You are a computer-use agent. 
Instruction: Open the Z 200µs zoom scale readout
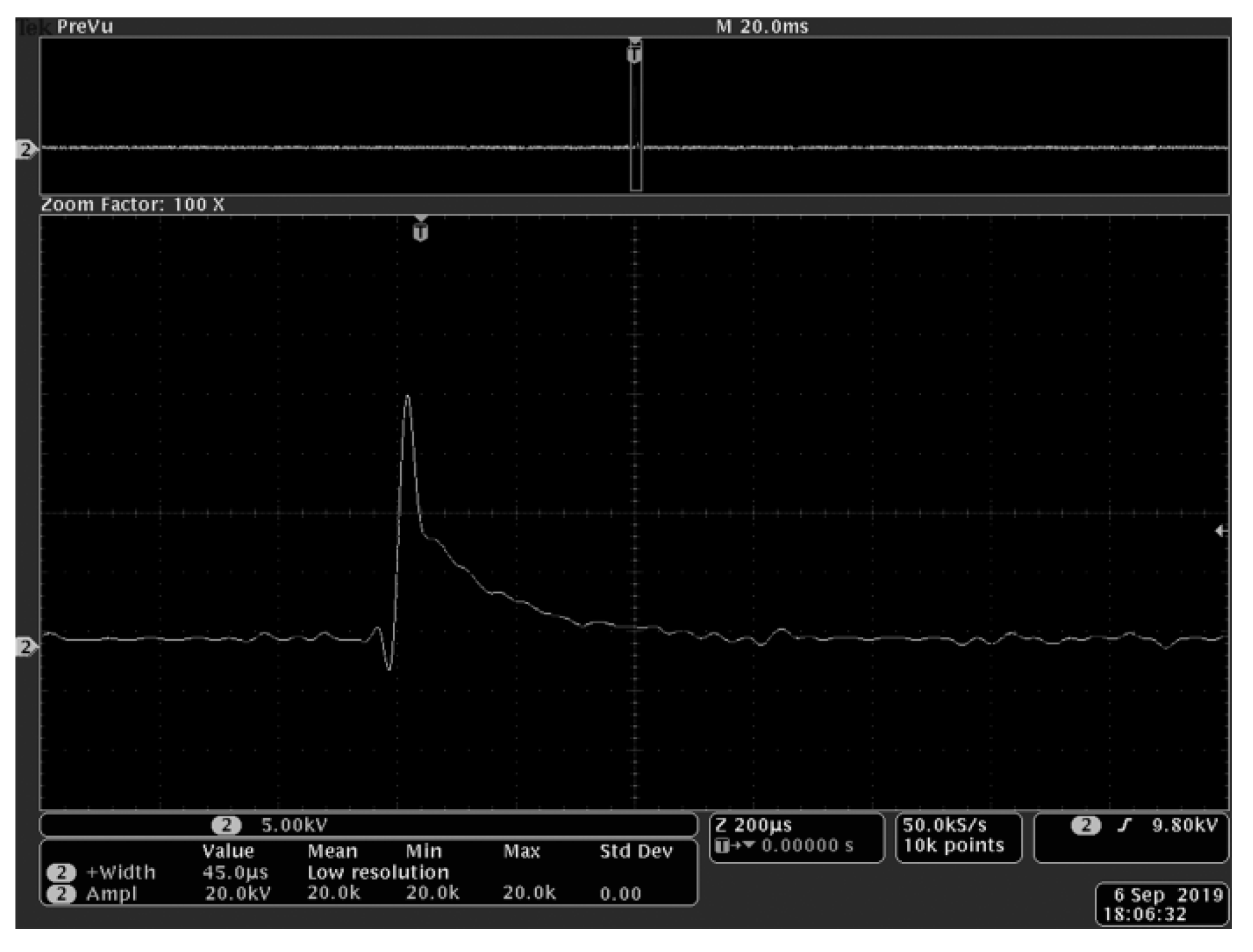[754, 825]
